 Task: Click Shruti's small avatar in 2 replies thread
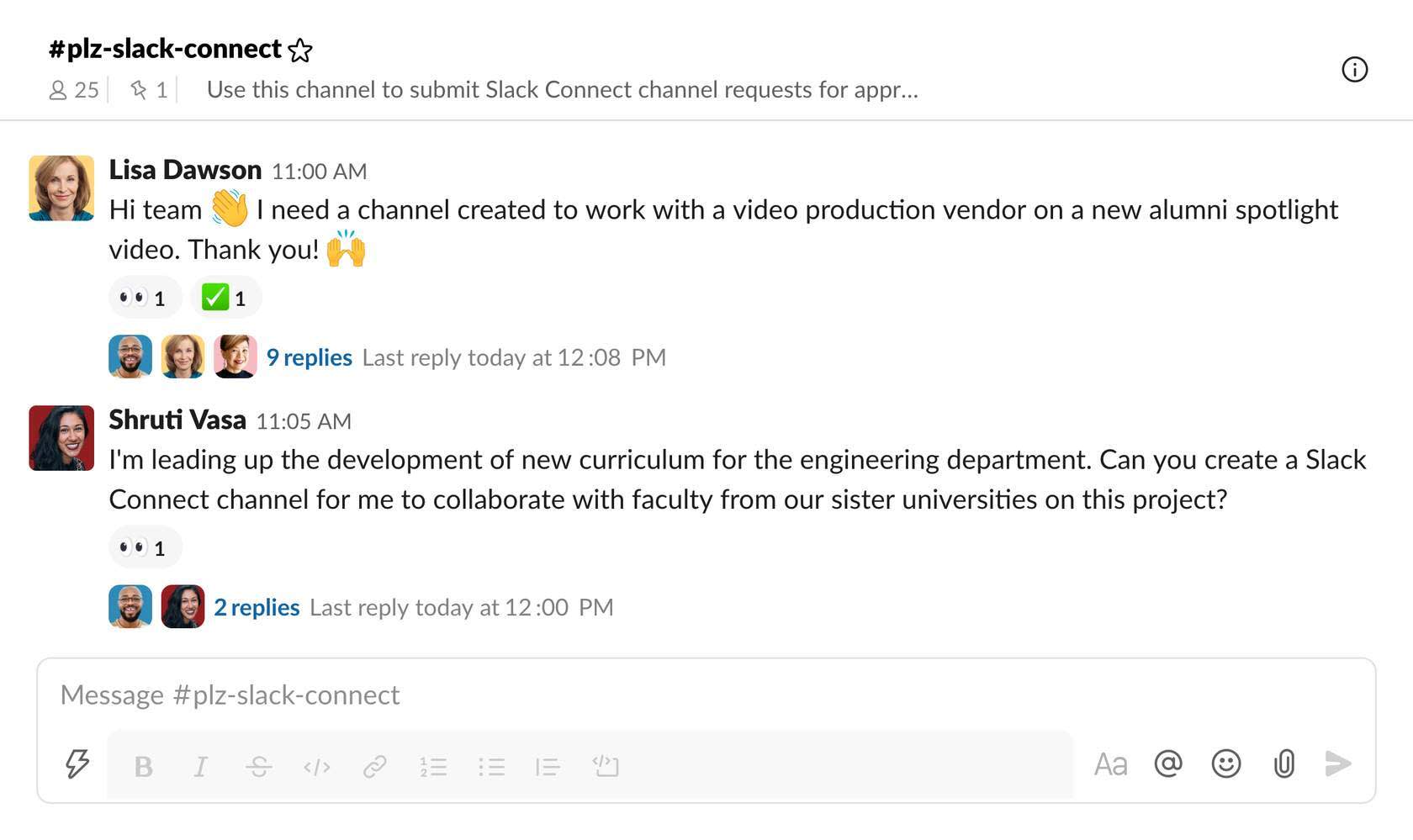(183, 606)
